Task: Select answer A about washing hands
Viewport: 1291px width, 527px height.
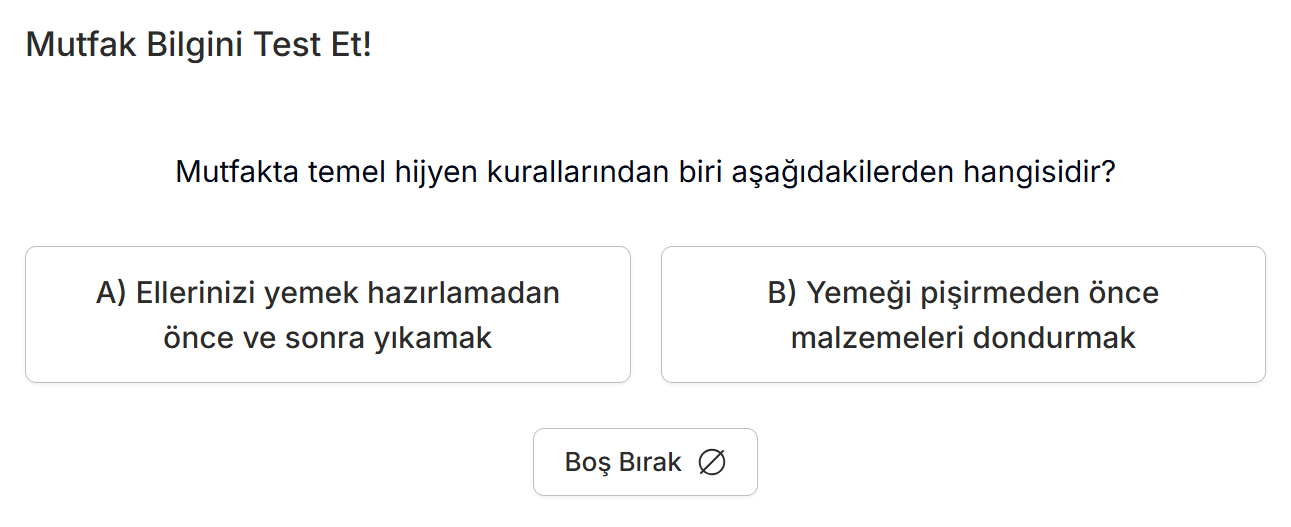Action: [x=328, y=315]
